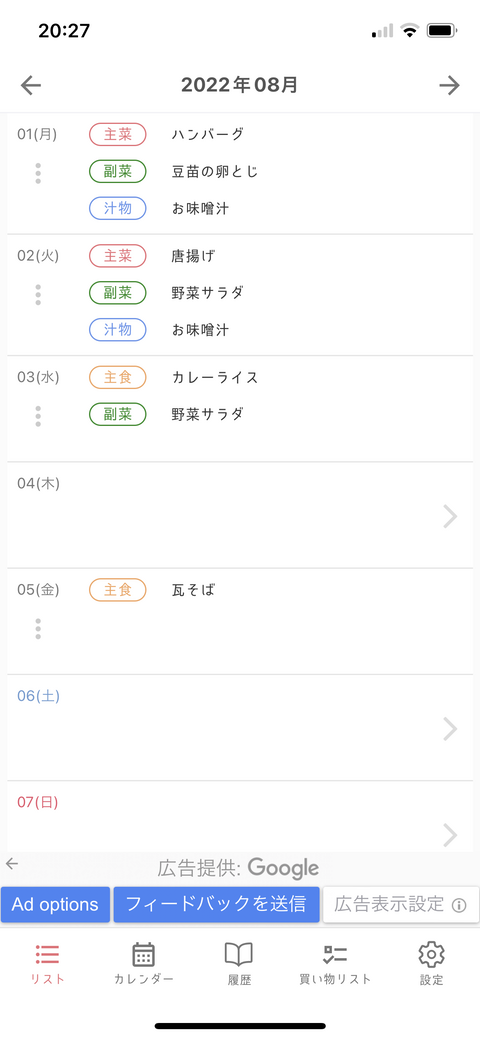
Task: Go to previous month with left arrow
Action: pyautogui.click(x=30, y=85)
